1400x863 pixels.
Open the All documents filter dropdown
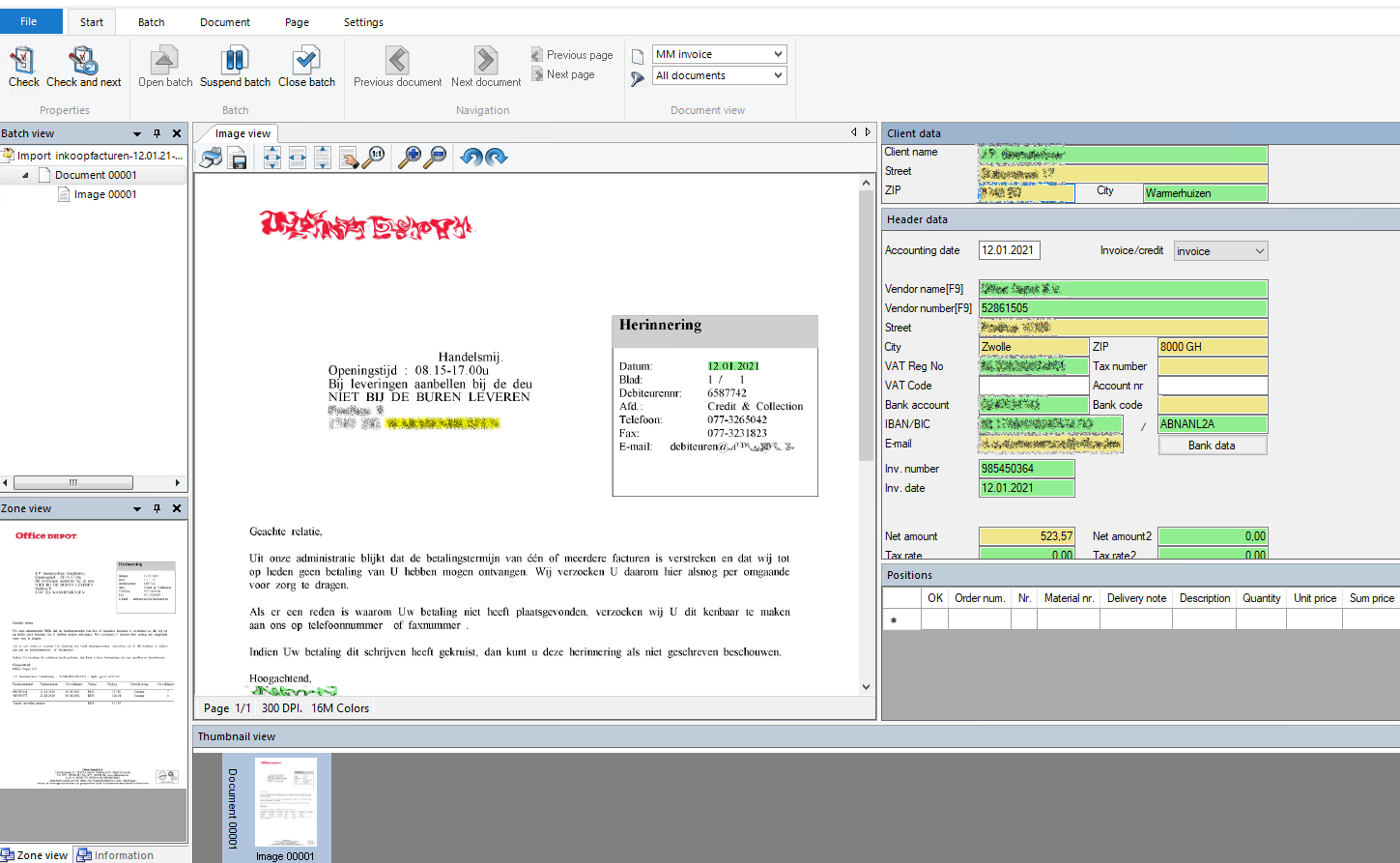(778, 75)
